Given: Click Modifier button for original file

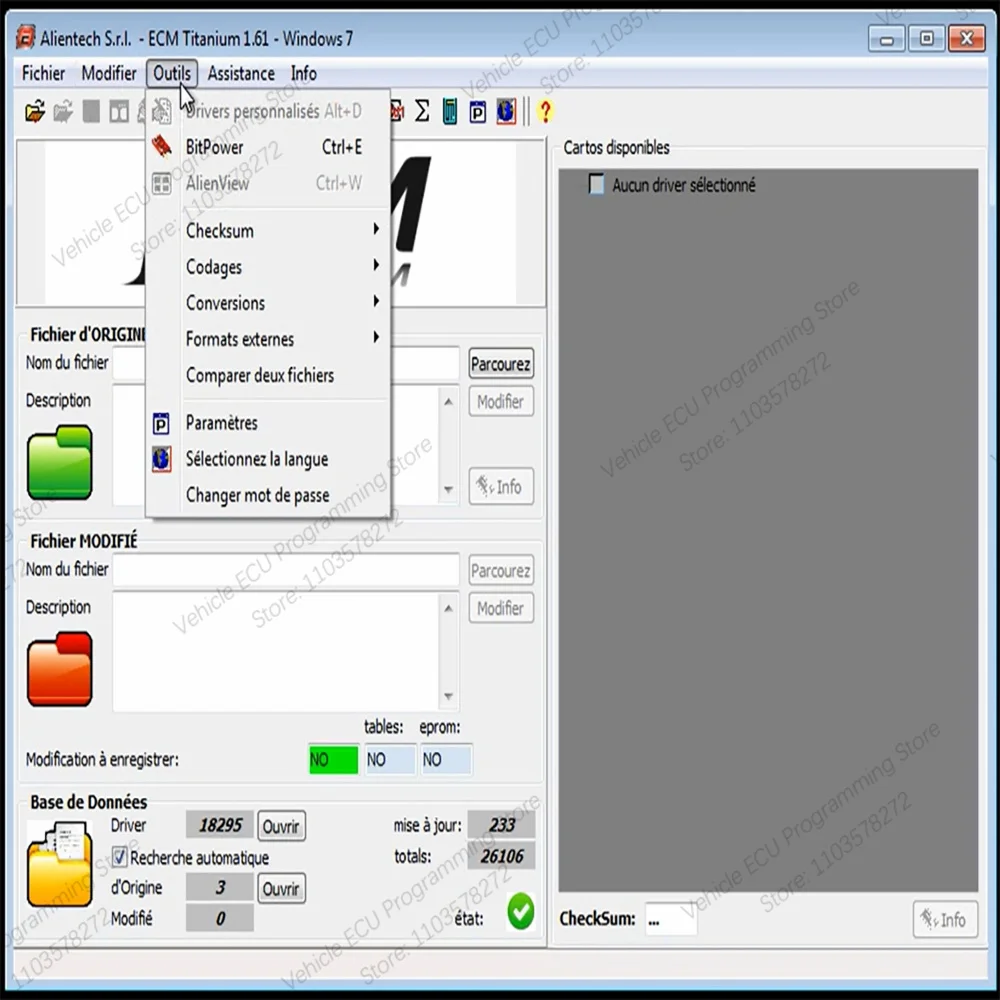Looking at the screenshot, I should coord(501,401).
